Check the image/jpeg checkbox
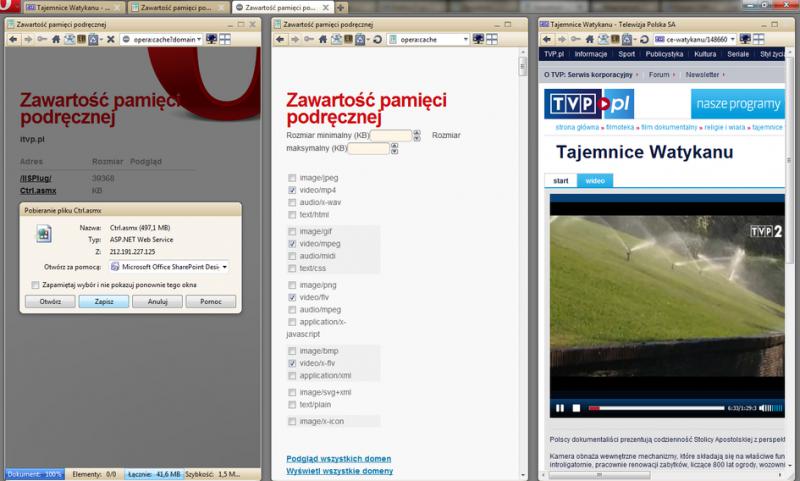Image resolution: width=800 pixels, height=481 pixels. click(x=292, y=178)
